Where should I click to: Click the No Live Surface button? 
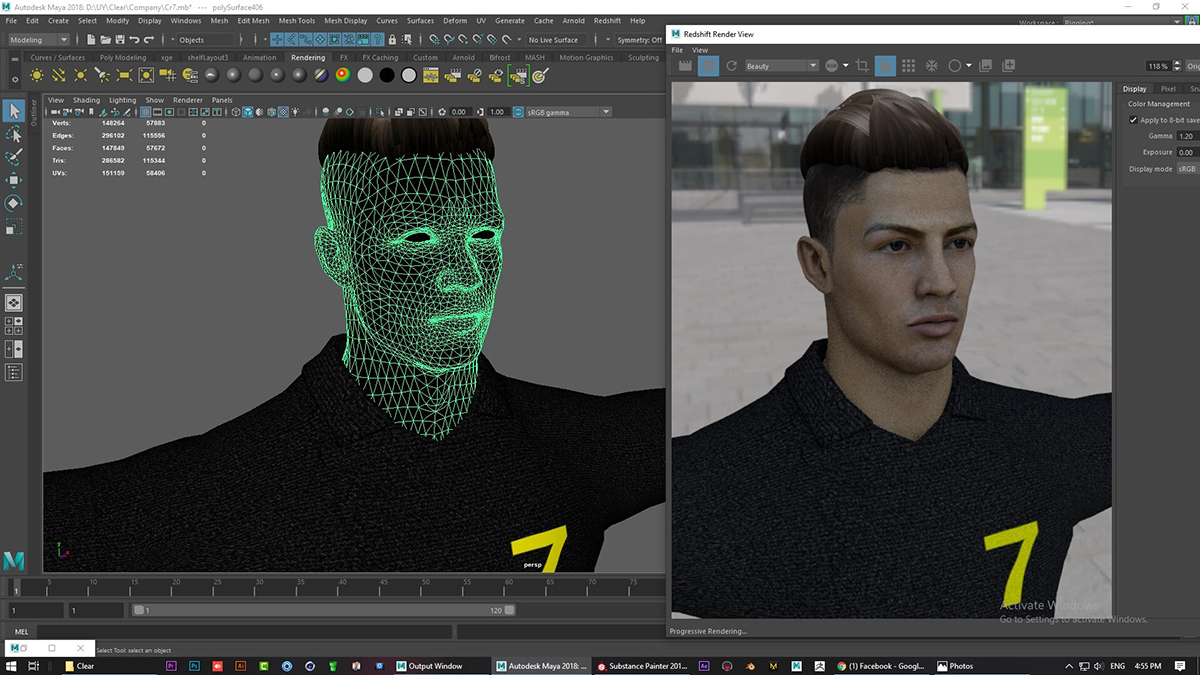click(553, 40)
